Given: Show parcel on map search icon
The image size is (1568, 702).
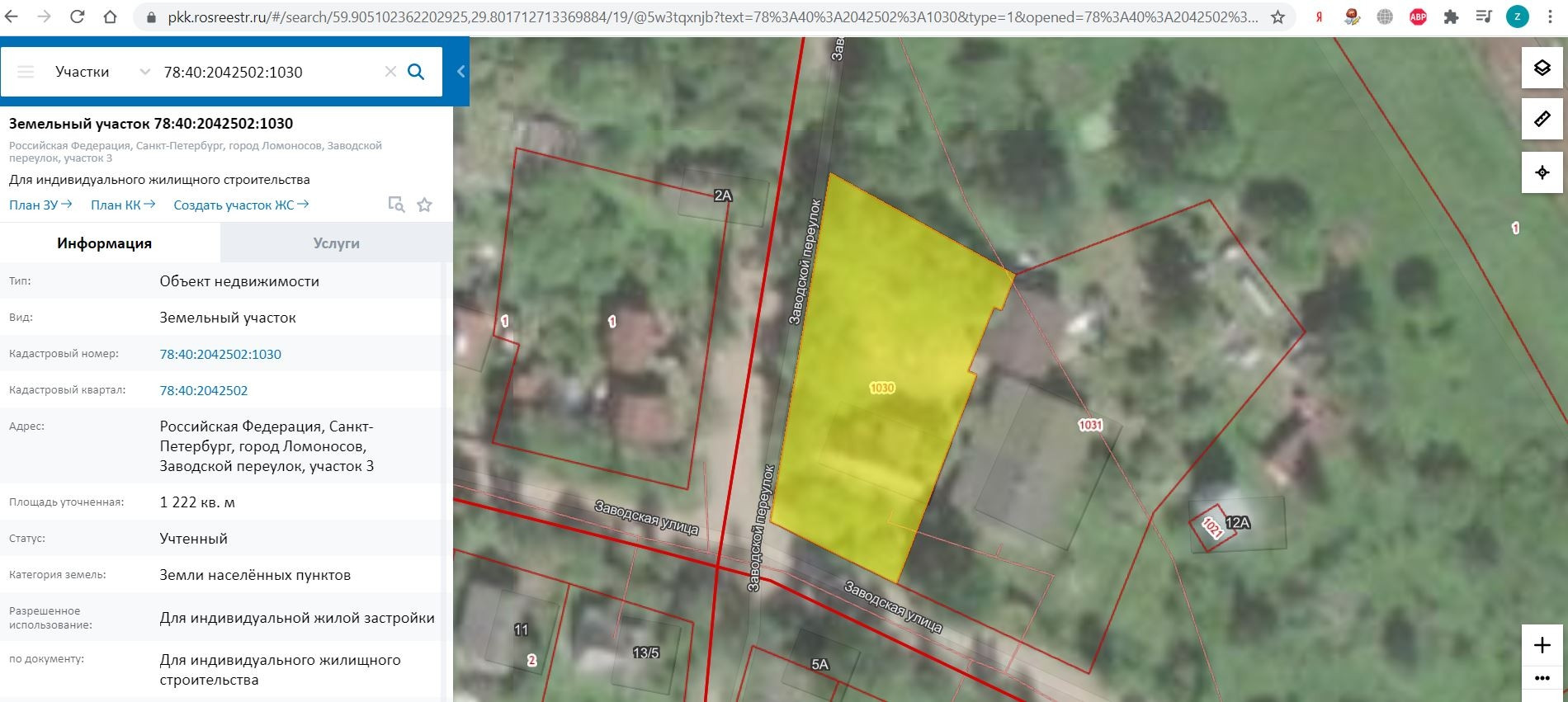Looking at the screenshot, I should (x=396, y=205).
